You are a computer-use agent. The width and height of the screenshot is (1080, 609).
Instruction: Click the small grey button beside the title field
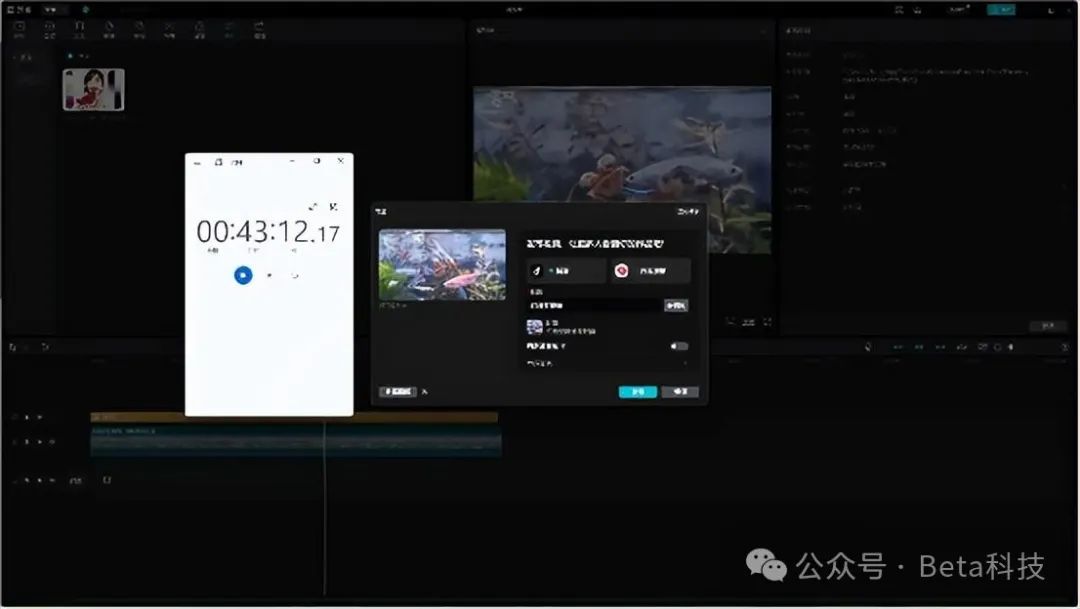coord(676,305)
